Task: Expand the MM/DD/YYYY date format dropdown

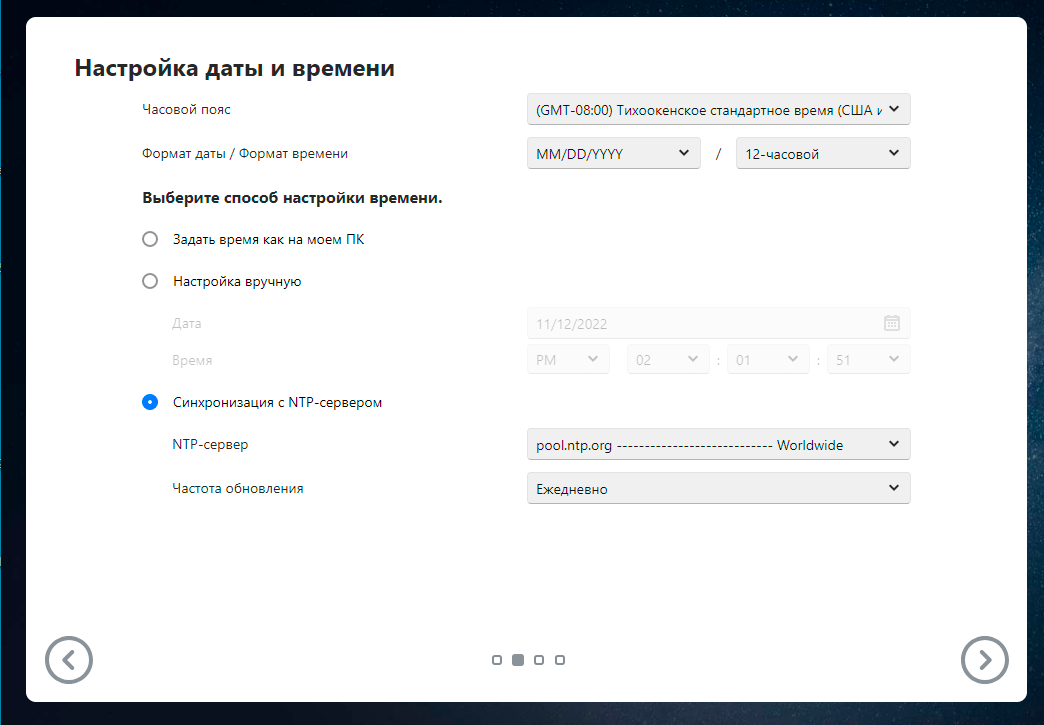Action: pyautogui.click(x=613, y=153)
